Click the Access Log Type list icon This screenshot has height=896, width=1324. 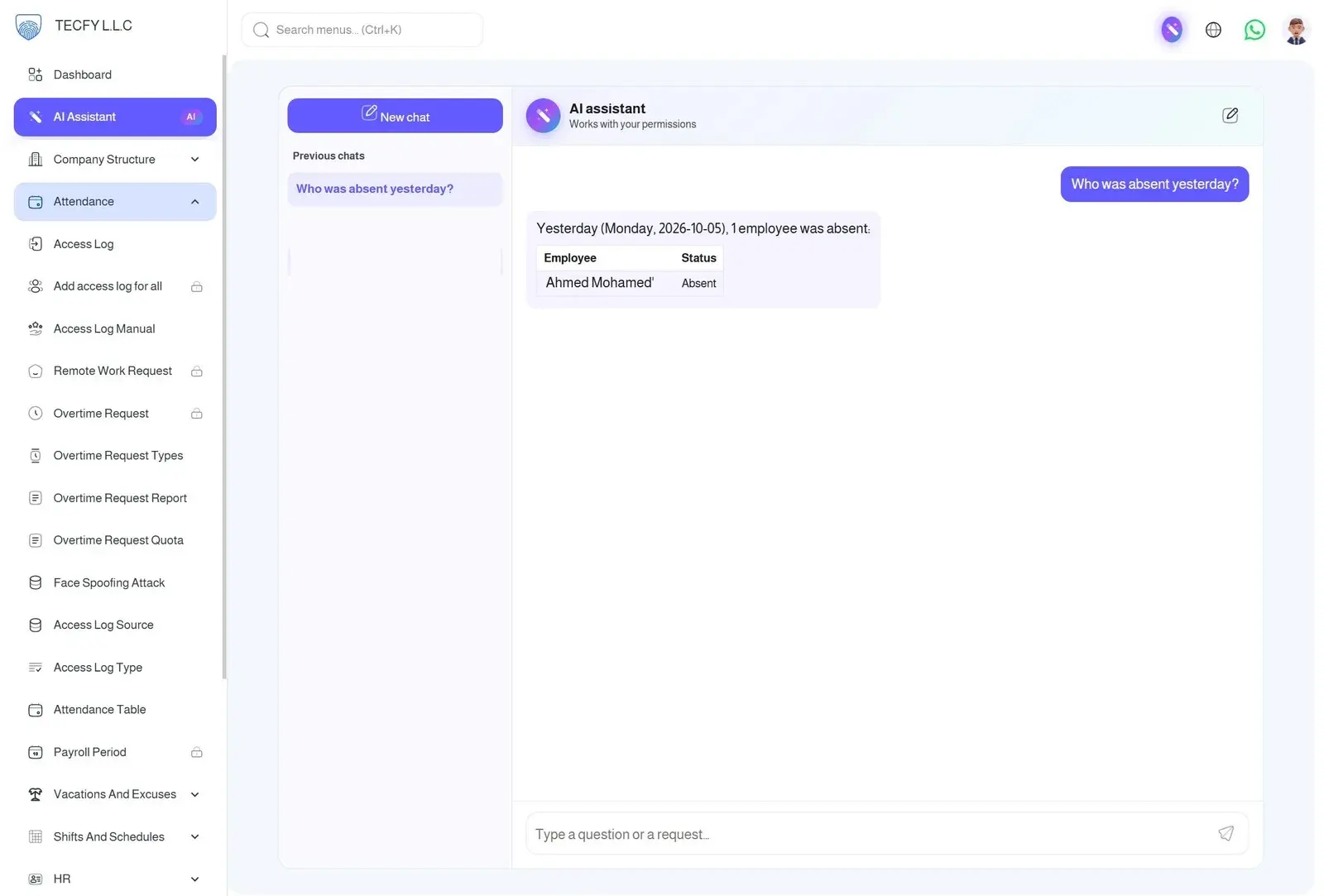click(36, 668)
